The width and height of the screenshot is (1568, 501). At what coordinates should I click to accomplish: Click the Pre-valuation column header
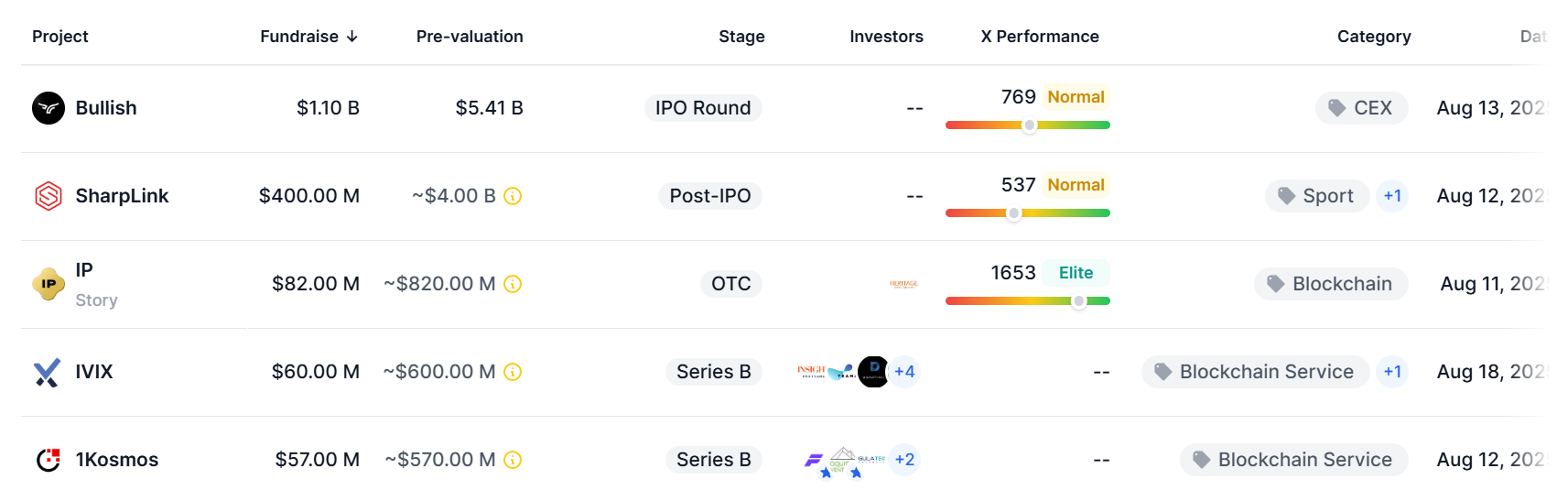pyautogui.click(x=470, y=37)
